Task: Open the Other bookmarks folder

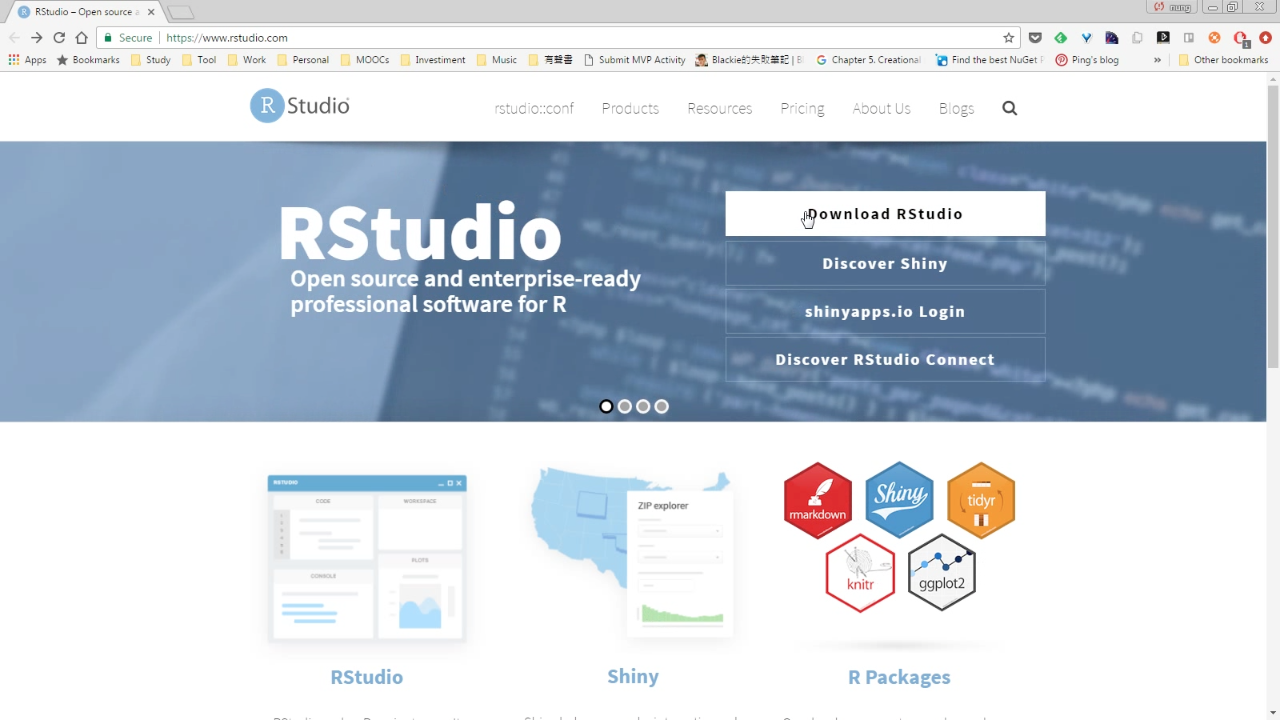Action: [1223, 60]
